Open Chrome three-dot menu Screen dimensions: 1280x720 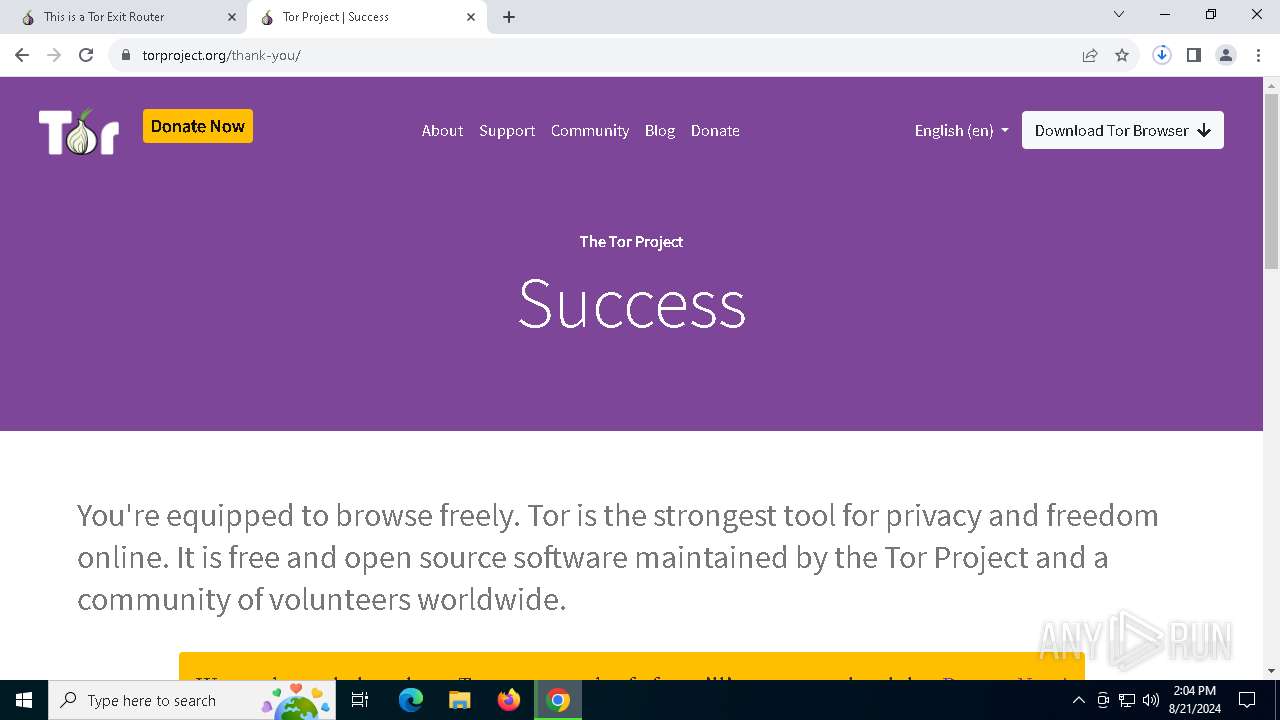(1258, 55)
